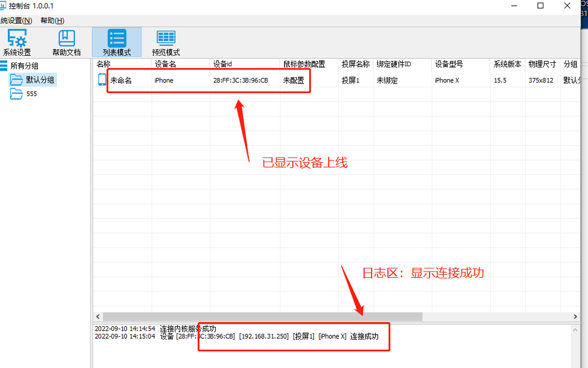Screen dimensions: 588x368
Task: Click horizontal scrollbar left arrow
Action: pos(98,317)
